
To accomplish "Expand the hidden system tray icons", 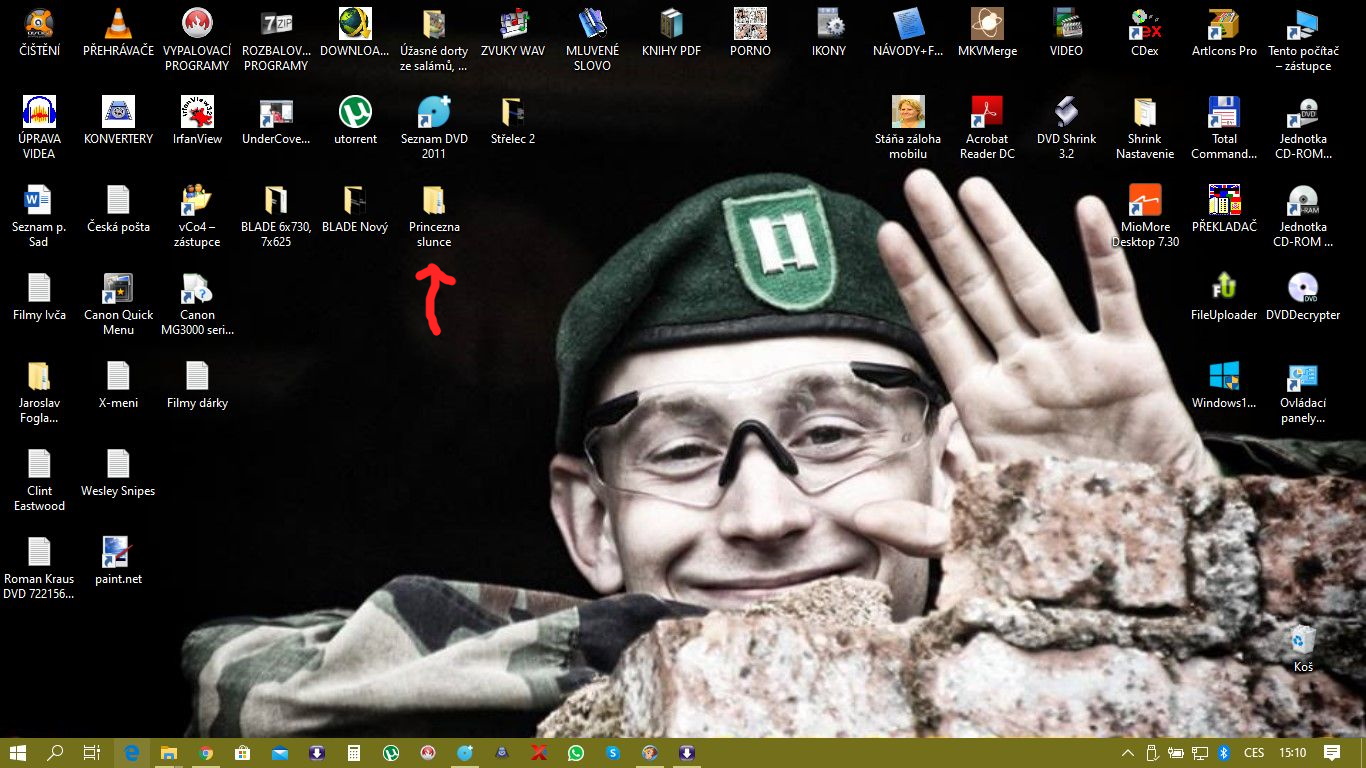I will 1127,753.
